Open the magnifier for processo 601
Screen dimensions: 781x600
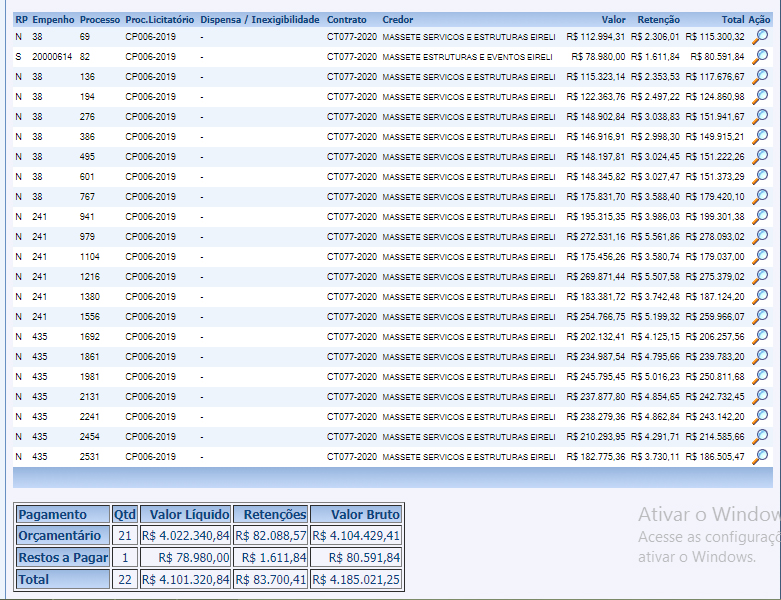tap(760, 177)
